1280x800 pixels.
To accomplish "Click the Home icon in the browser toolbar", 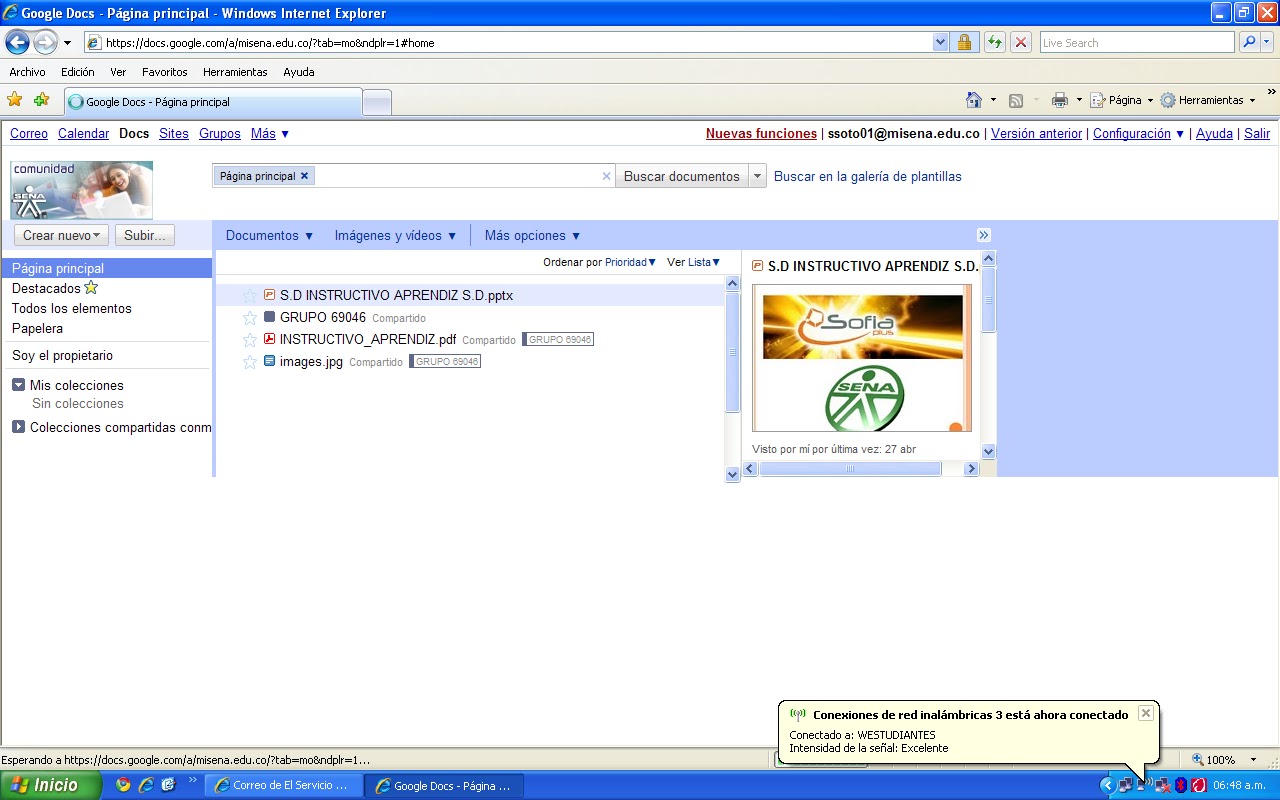I will coord(973,100).
